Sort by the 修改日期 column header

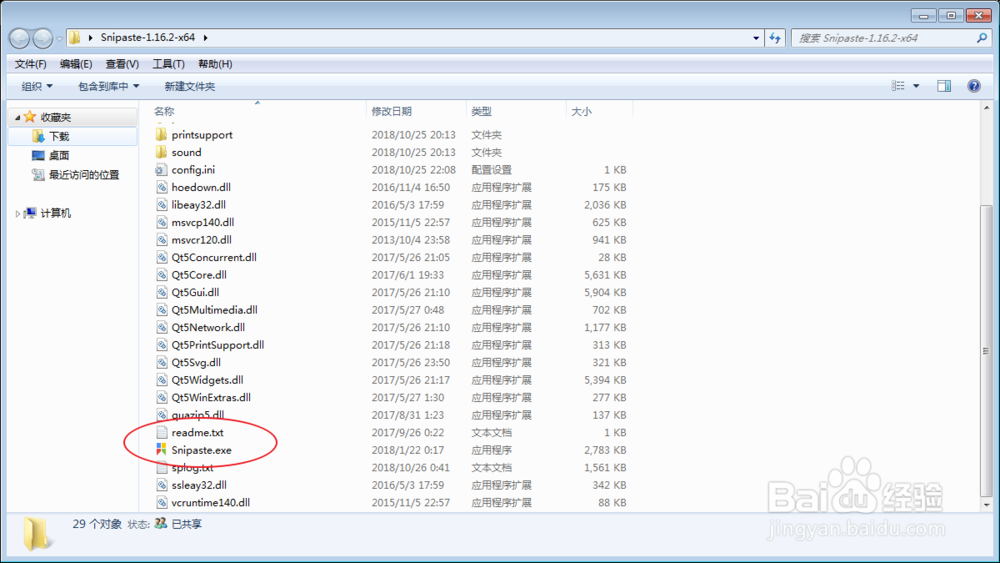392,111
